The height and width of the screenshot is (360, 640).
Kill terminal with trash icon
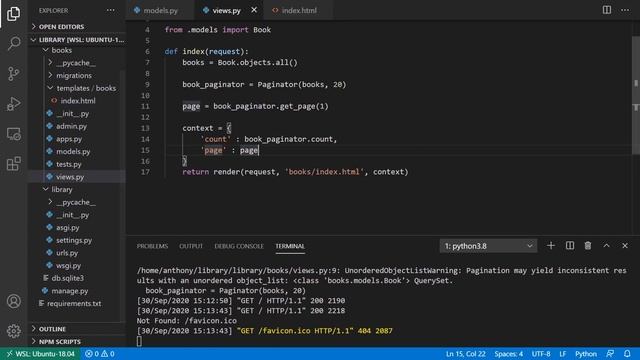click(x=588, y=246)
